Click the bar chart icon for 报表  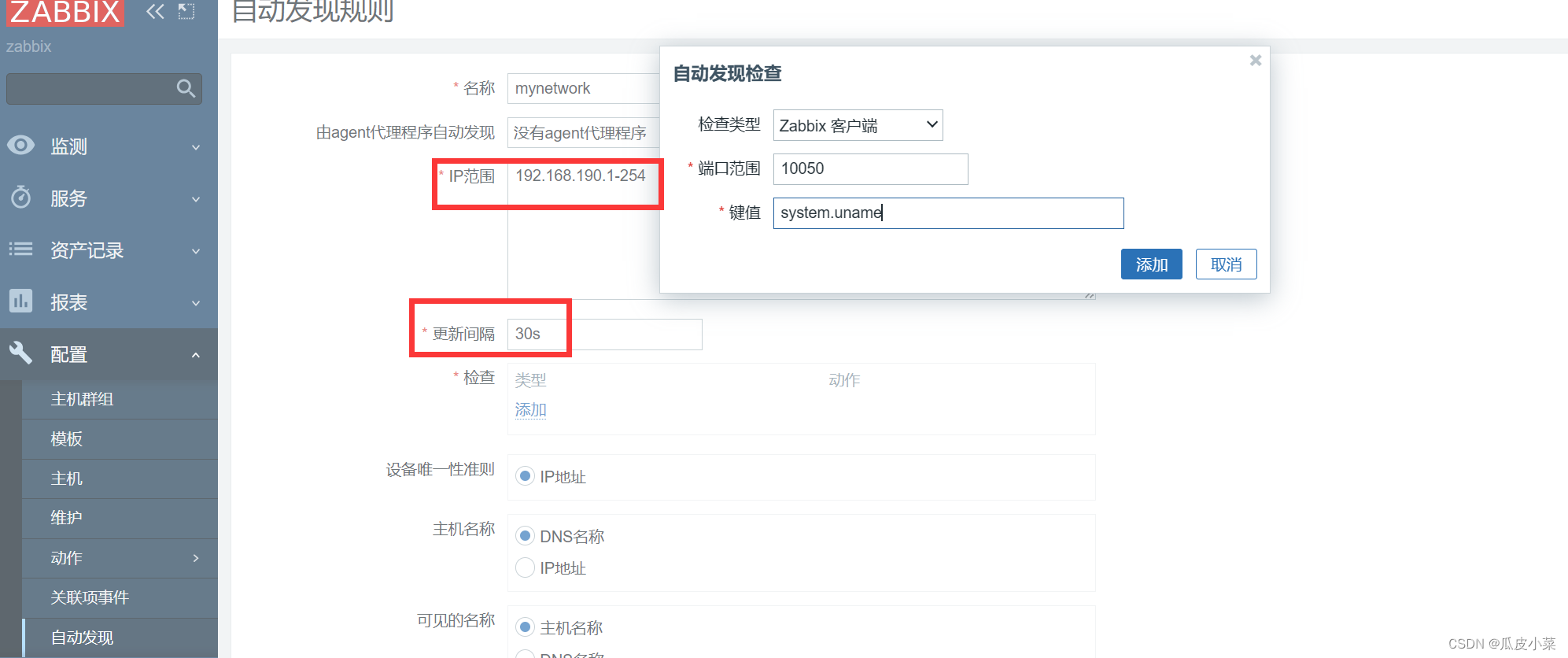[x=21, y=301]
